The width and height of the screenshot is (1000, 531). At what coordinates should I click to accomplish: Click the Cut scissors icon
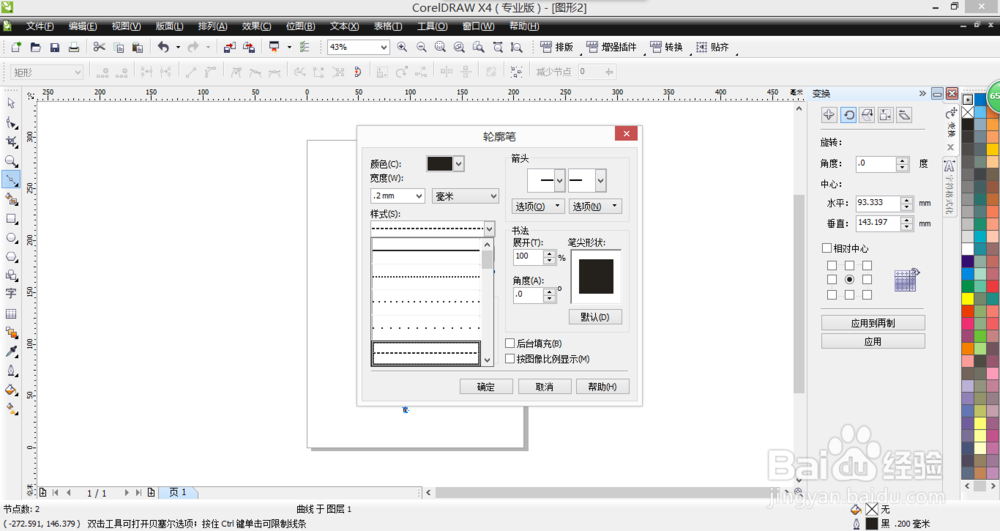click(x=99, y=47)
